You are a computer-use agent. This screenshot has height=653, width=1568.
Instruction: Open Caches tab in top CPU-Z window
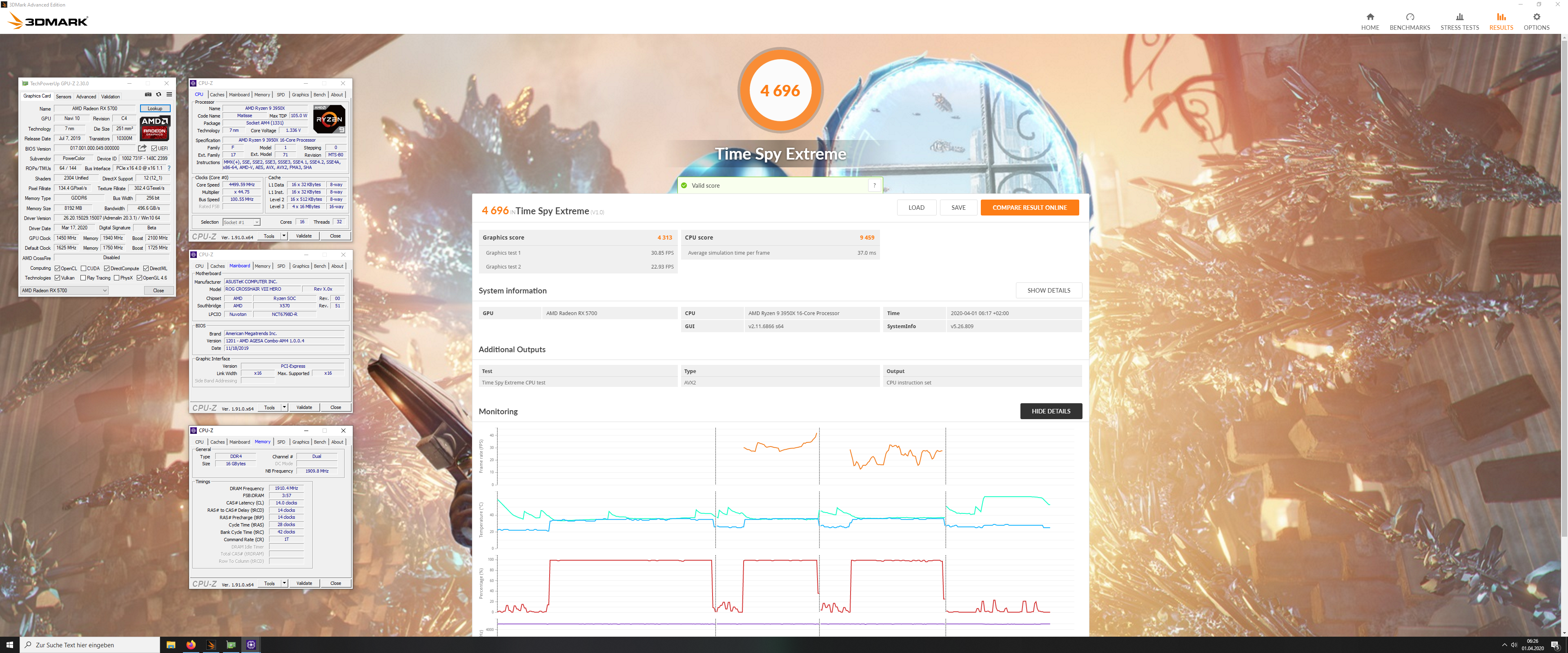point(217,95)
